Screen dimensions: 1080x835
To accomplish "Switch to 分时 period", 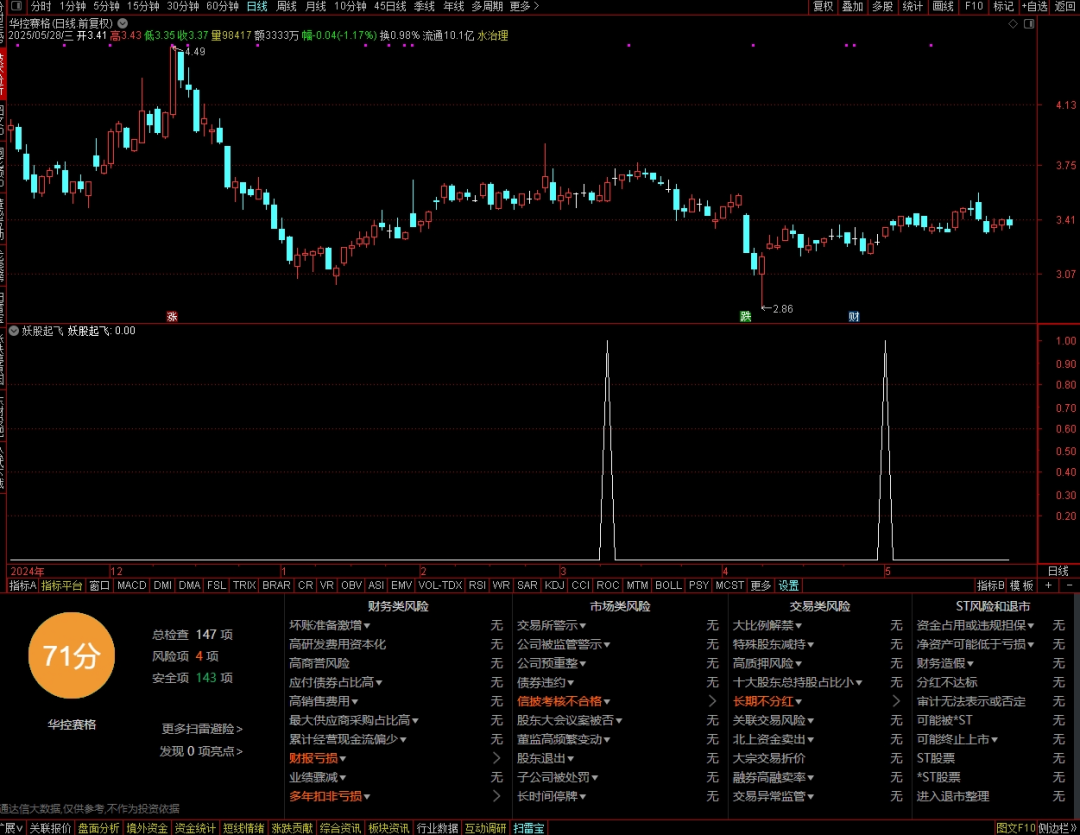I will click(x=41, y=6).
